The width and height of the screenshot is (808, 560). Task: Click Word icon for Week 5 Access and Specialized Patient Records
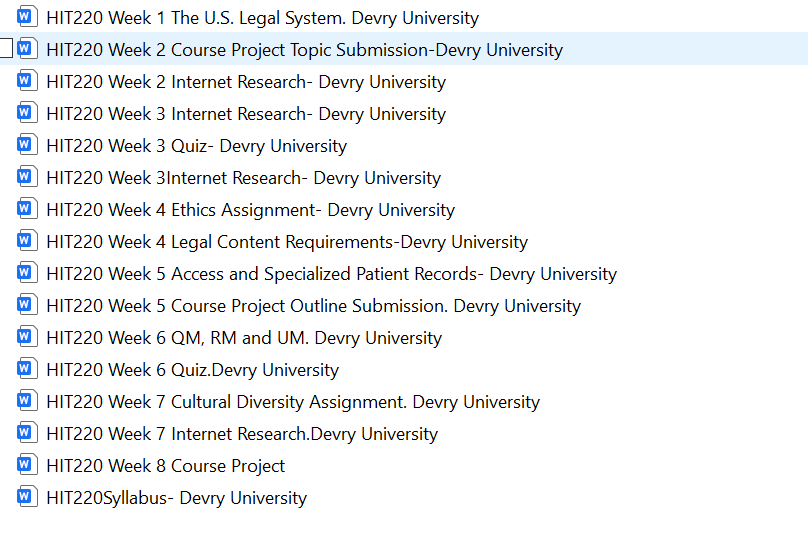point(27,273)
